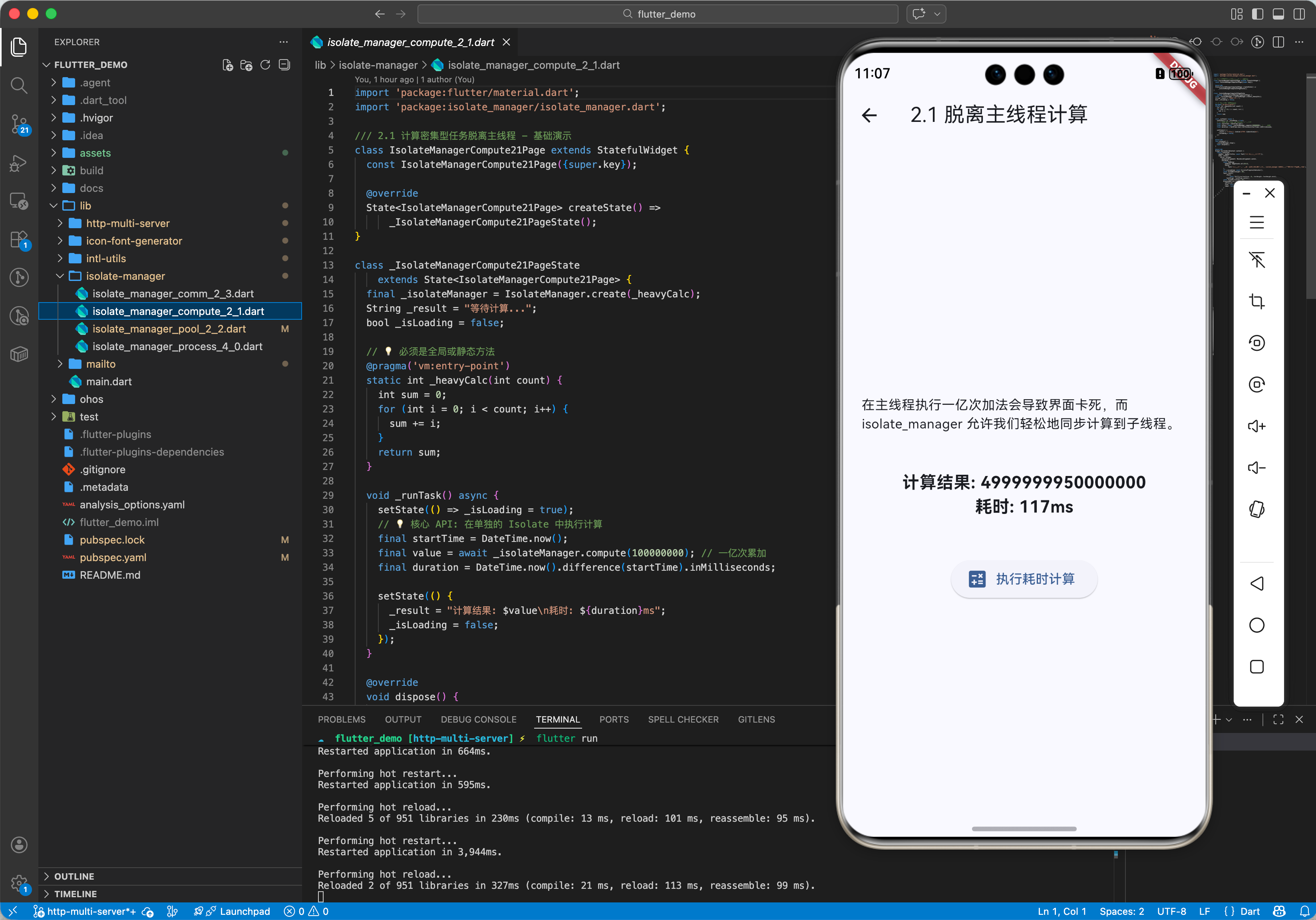Open Source Control view with 21 badge
1316x920 pixels.
tap(19, 123)
